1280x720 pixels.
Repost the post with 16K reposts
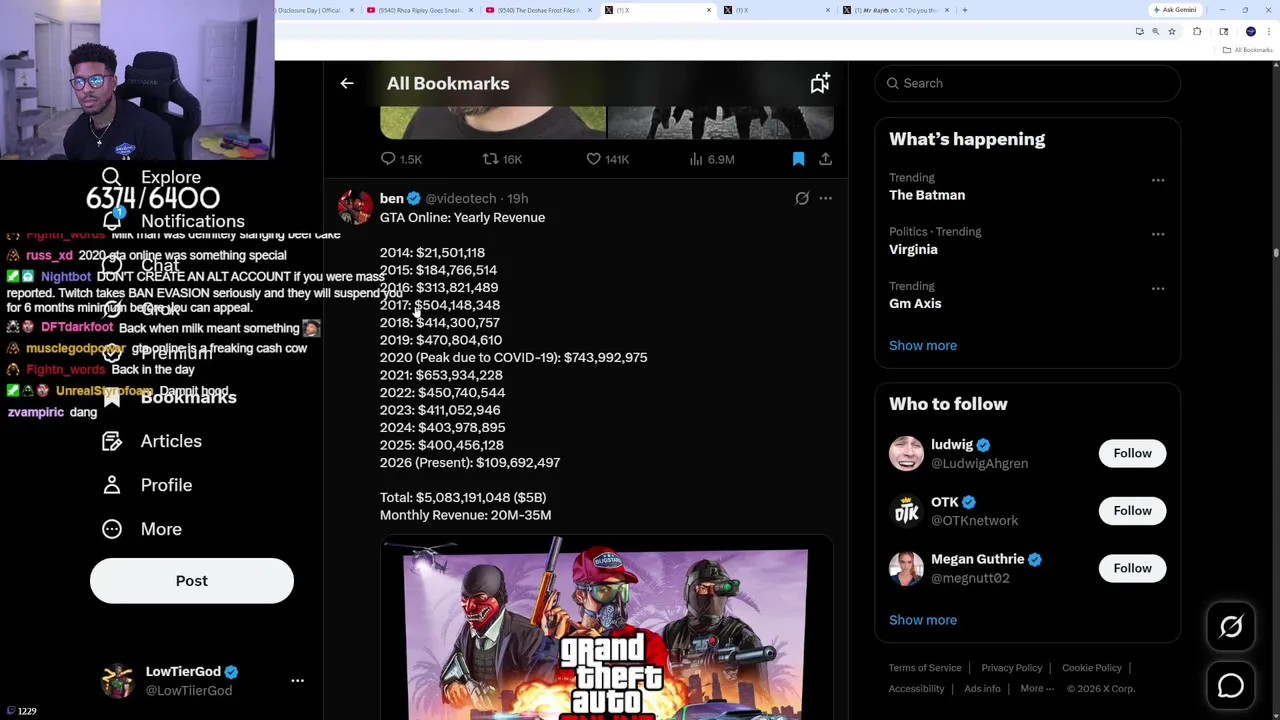pyautogui.click(x=490, y=159)
